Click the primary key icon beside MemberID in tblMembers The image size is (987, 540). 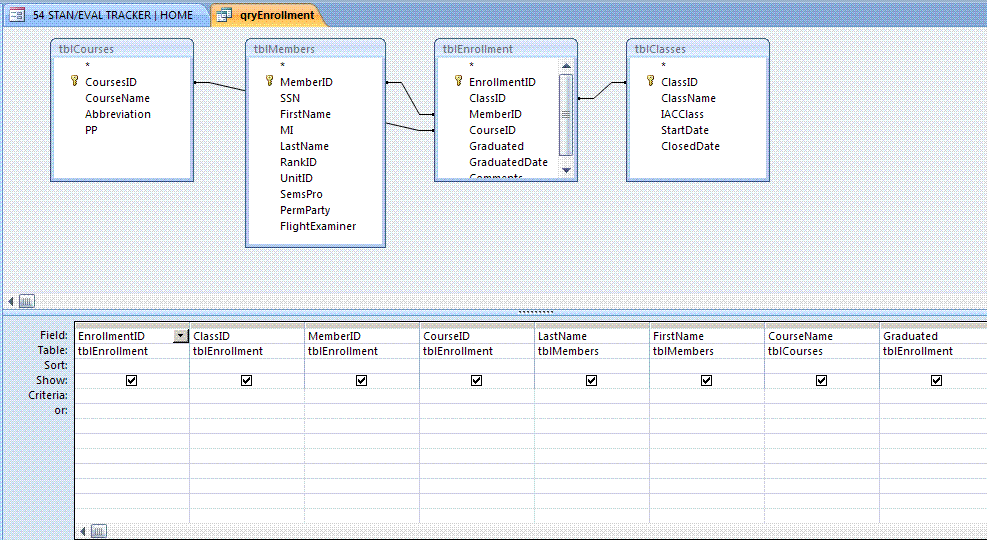pyautogui.click(x=269, y=82)
